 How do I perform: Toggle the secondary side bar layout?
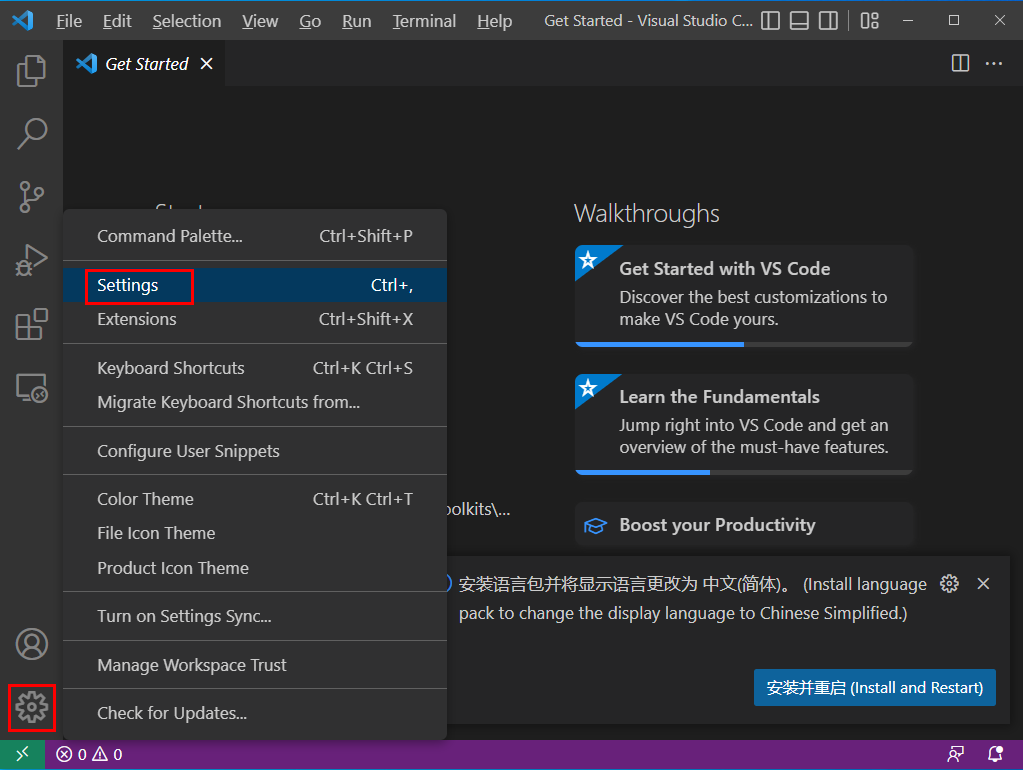tap(828, 21)
